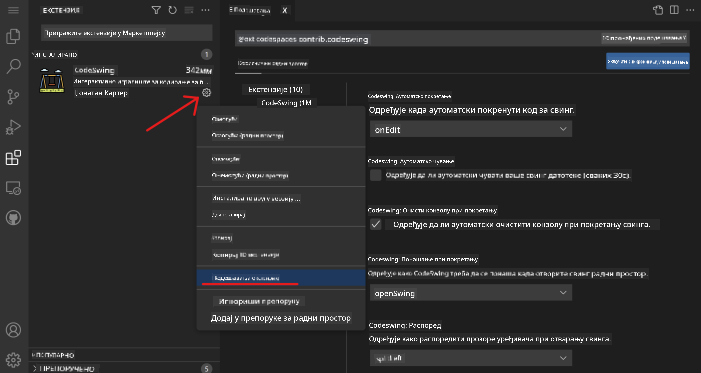Viewport: 701px width, 373px height.
Task: Open the Run and Debug view
Action: (13, 127)
